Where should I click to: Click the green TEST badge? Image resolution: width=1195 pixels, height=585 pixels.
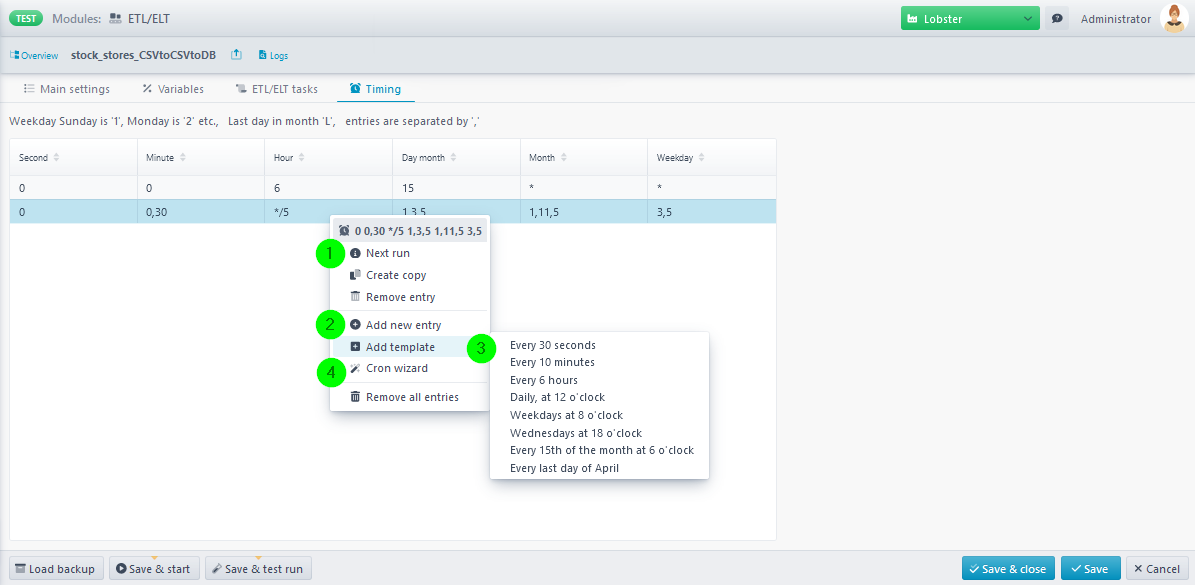coord(26,18)
